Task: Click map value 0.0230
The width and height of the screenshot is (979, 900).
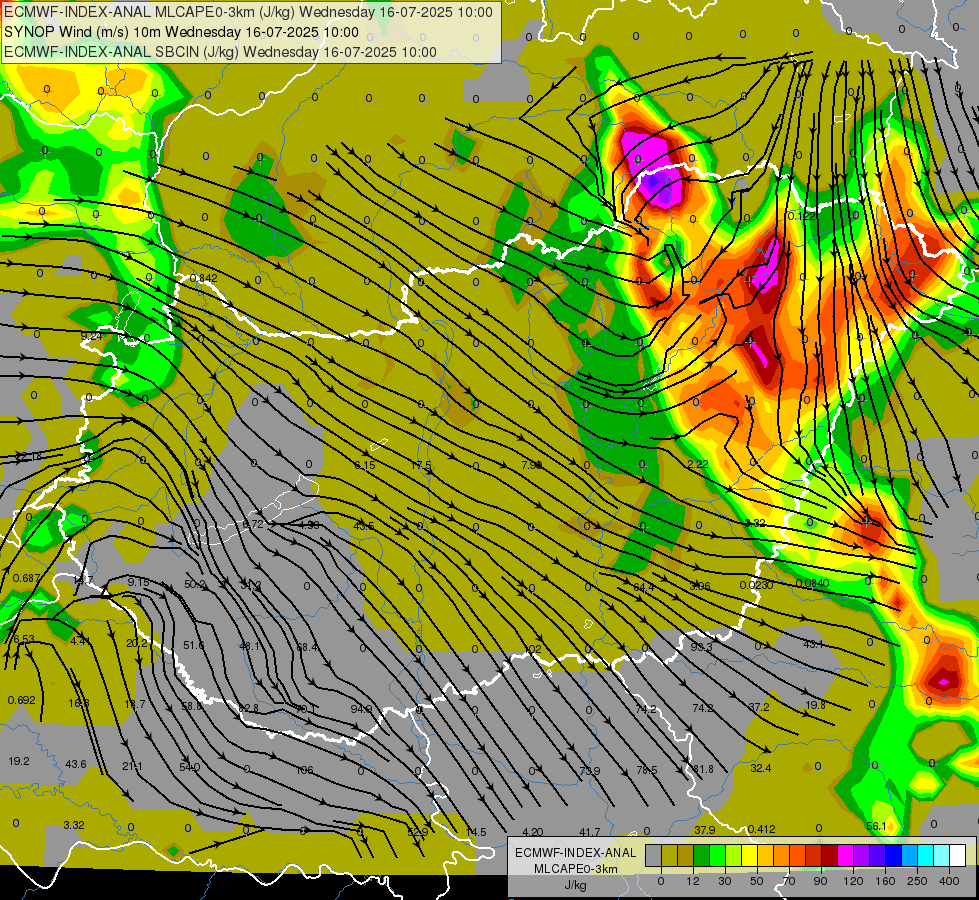Action: click(x=756, y=585)
